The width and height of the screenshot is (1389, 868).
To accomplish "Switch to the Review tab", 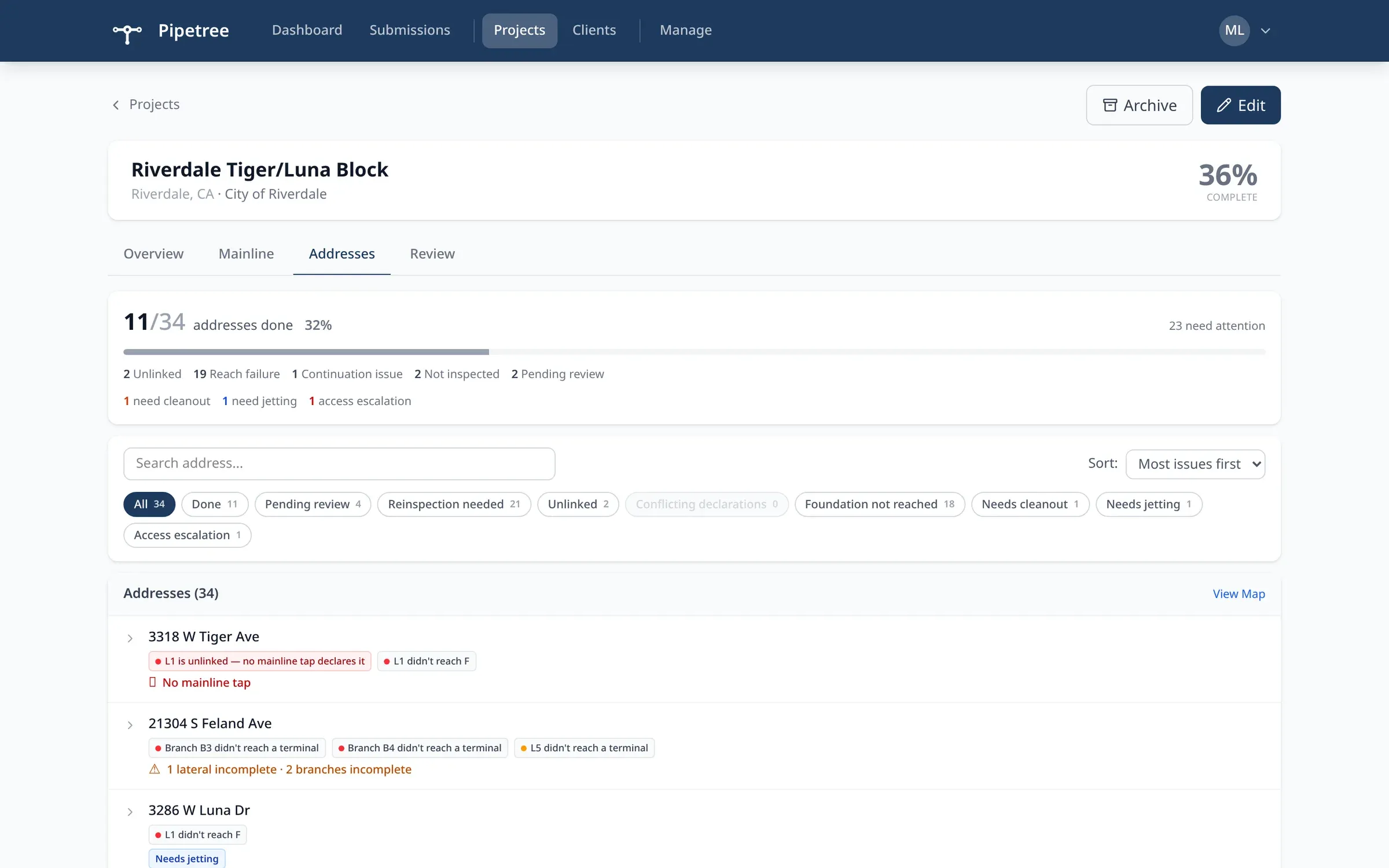I will [x=432, y=254].
